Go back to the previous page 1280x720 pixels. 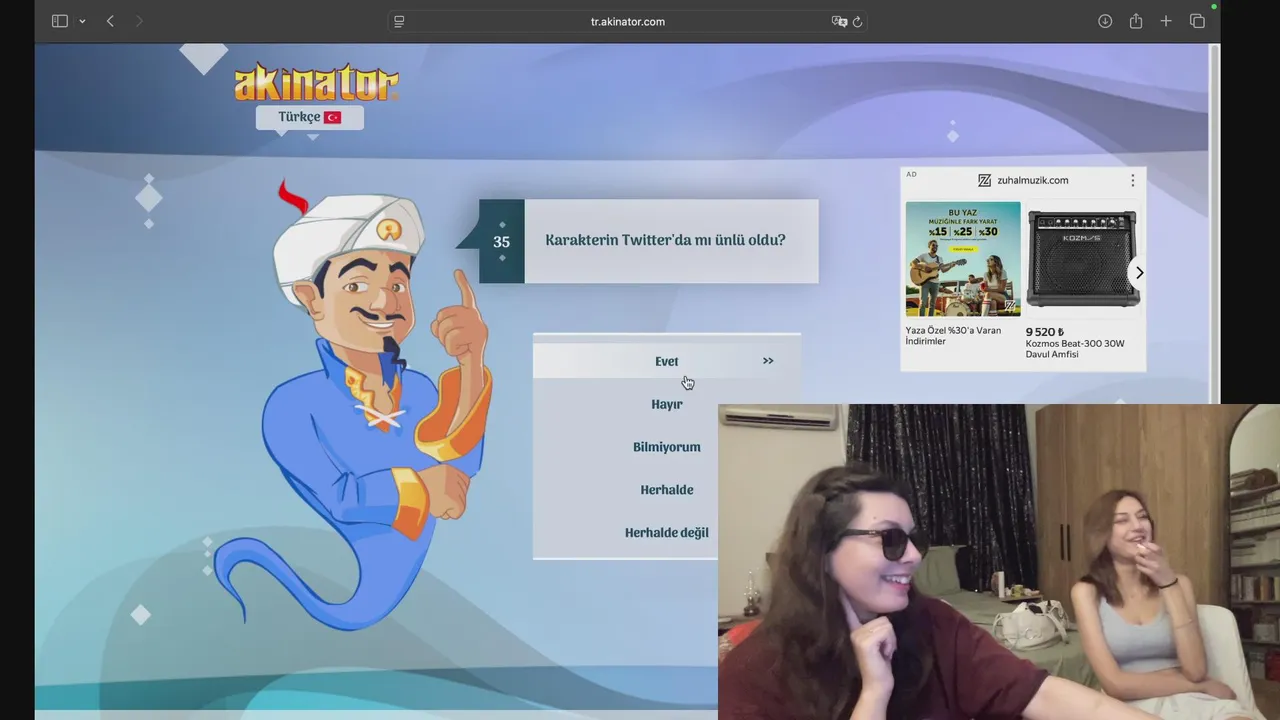pos(110,21)
